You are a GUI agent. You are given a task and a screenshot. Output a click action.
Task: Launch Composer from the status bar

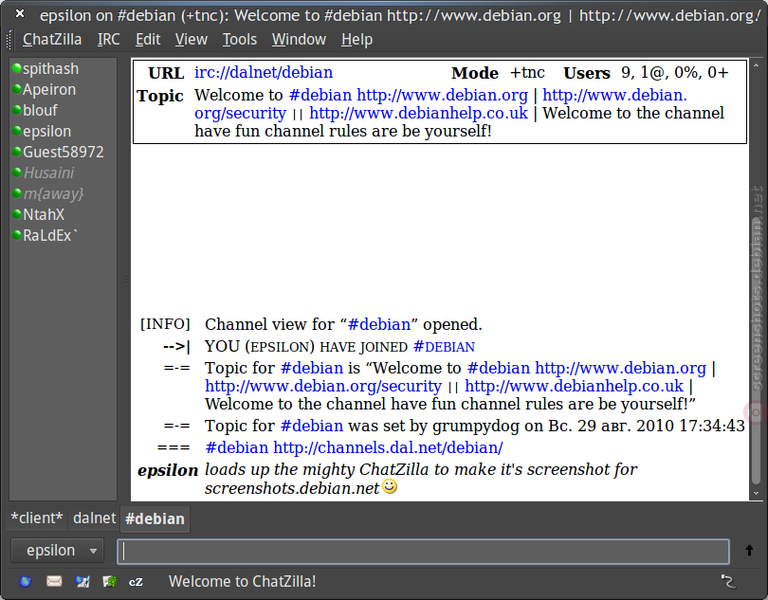click(82, 581)
